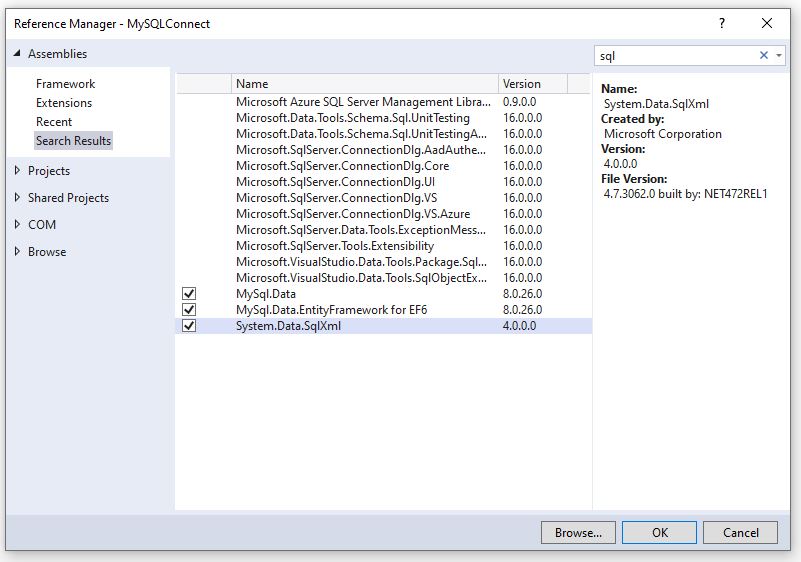Select Microsoft.Data.Tools.Schema.Sql.UnitTestingA... row
Image resolution: width=801 pixels, height=562 pixels.
[383, 134]
